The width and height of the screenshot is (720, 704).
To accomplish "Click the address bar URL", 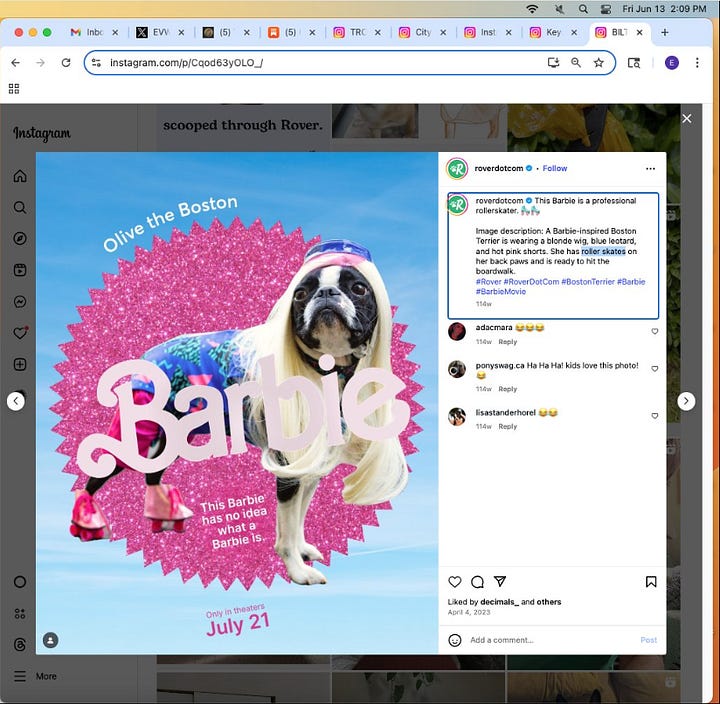I will pos(186,62).
